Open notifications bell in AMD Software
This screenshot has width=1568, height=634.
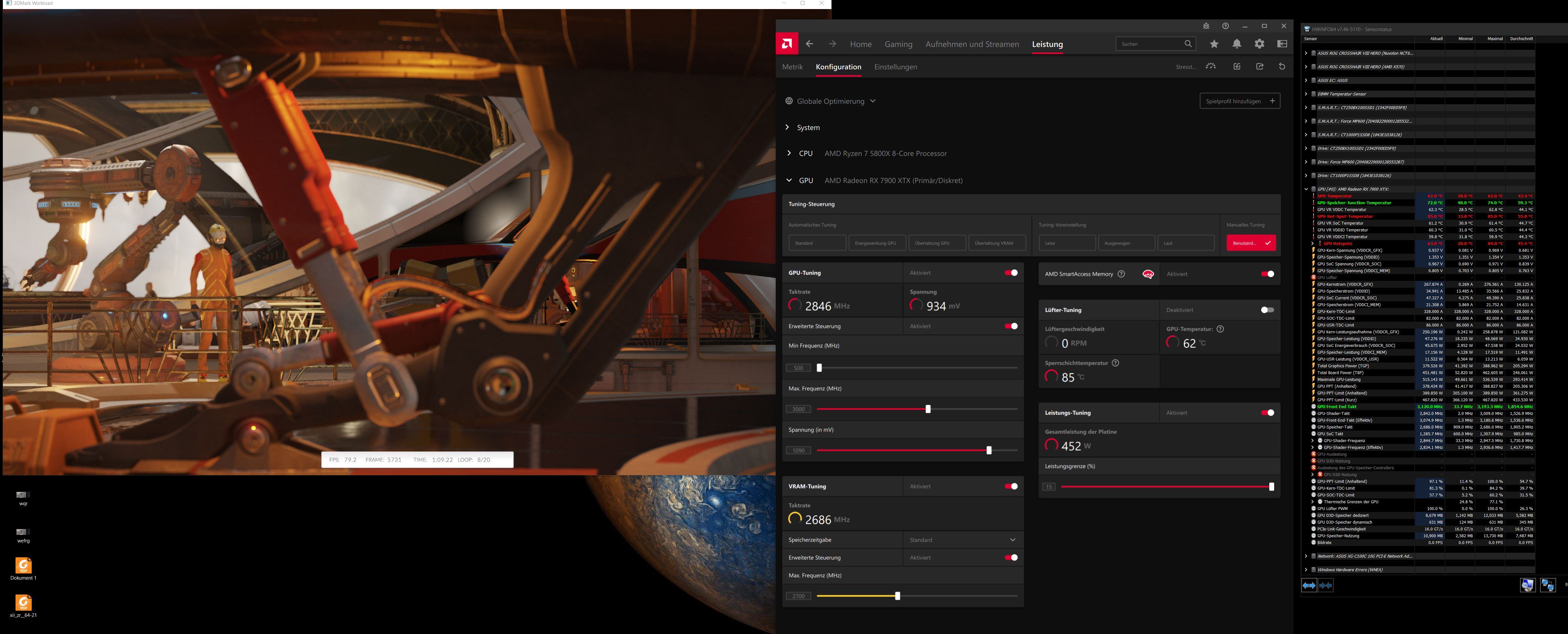(1237, 44)
